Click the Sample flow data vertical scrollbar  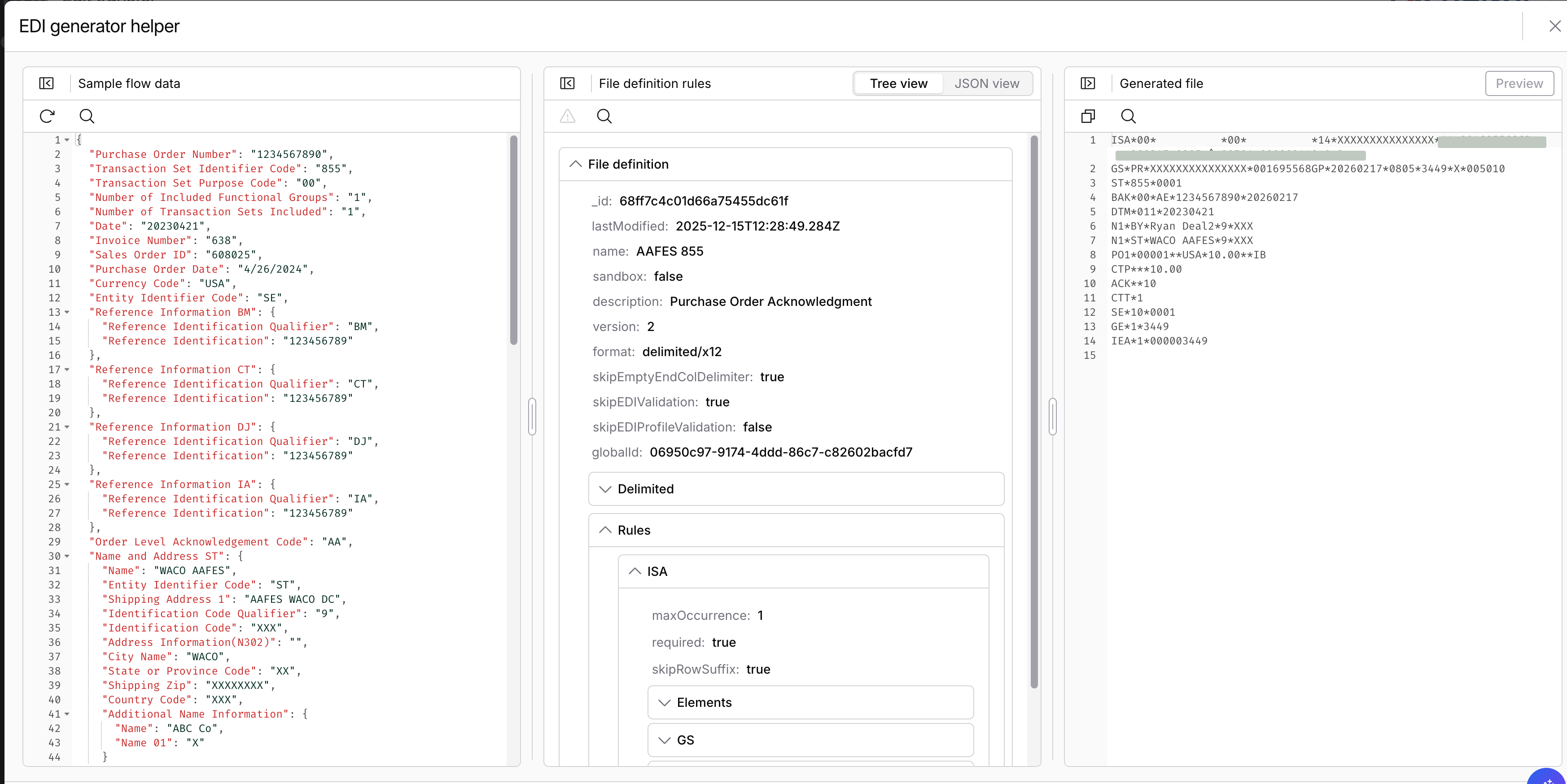coord(513,240)
